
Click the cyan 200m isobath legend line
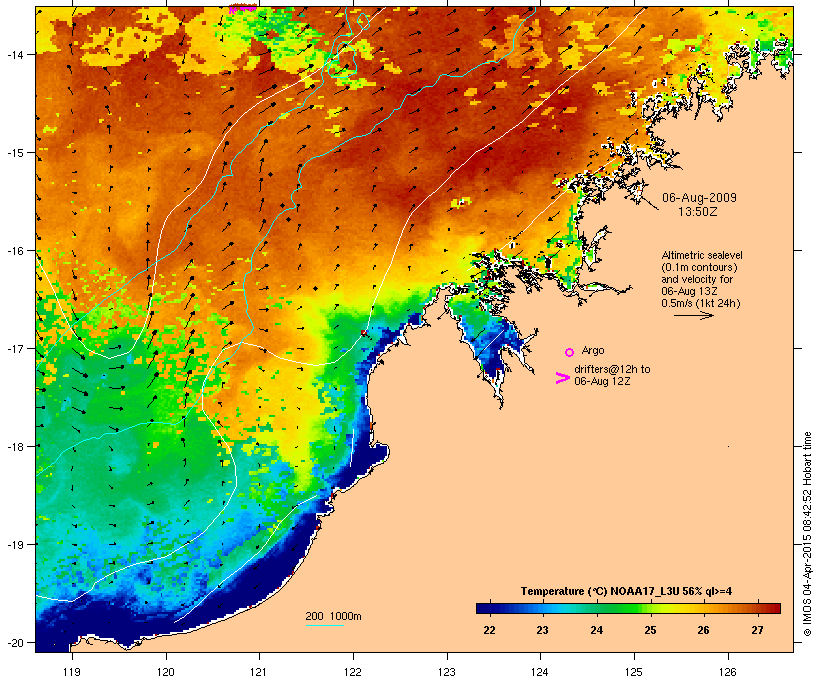pyautogui.click(x=325, y=626)
